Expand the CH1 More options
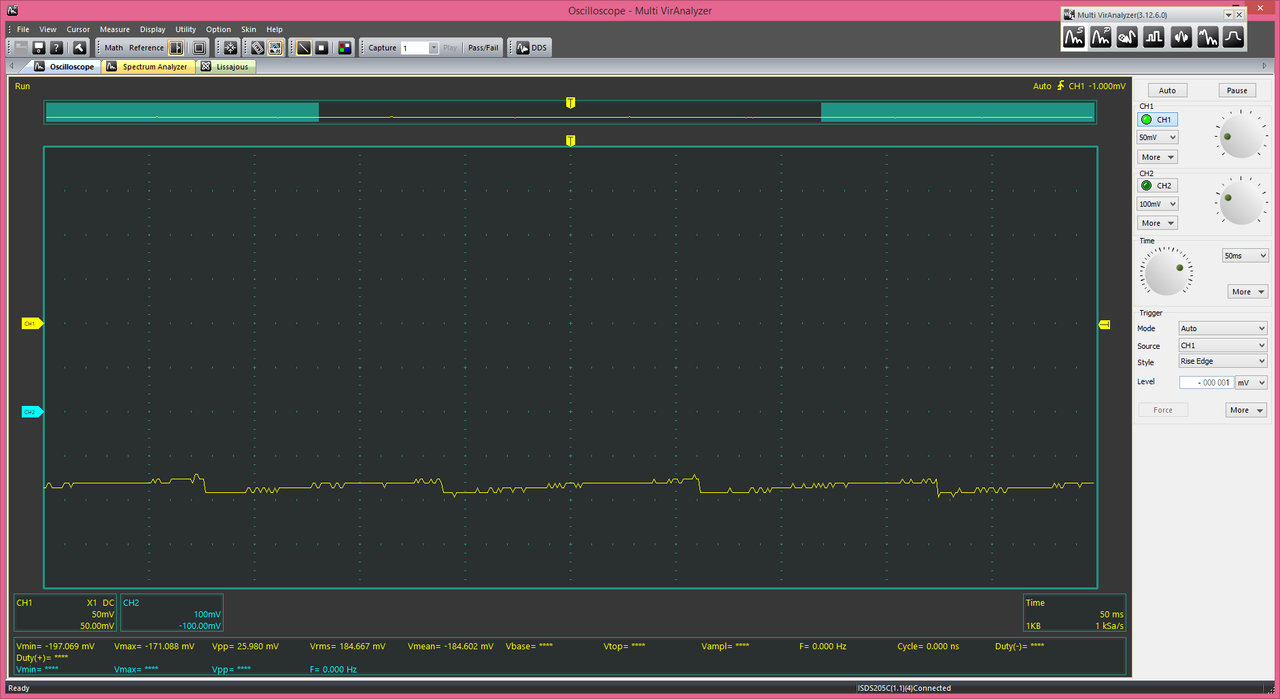 (x=1157, y=157)
